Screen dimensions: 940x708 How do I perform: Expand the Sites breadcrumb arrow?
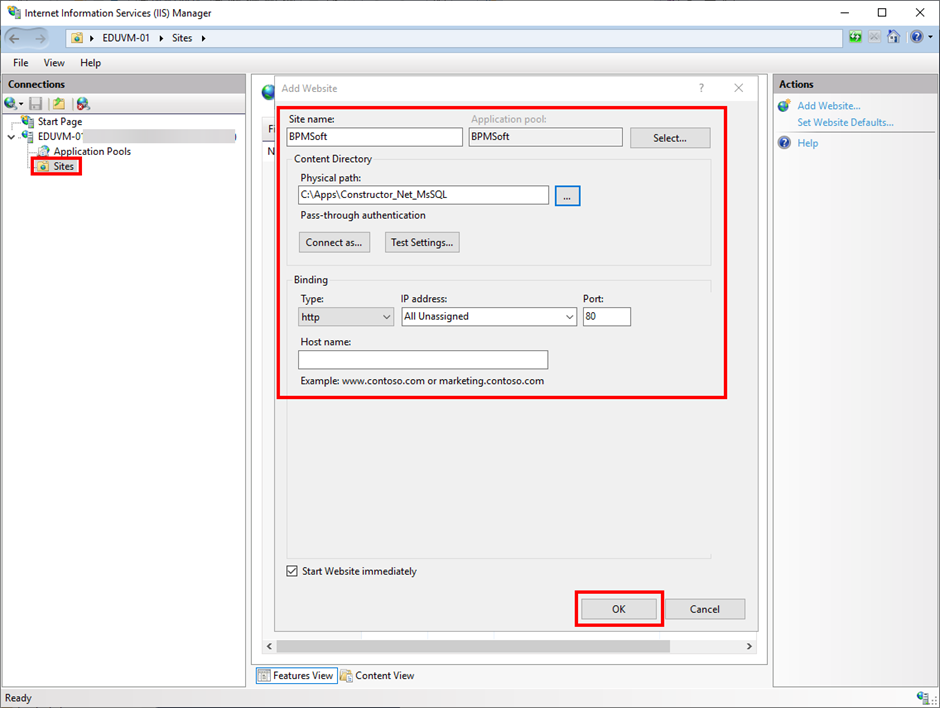point(203,38)
